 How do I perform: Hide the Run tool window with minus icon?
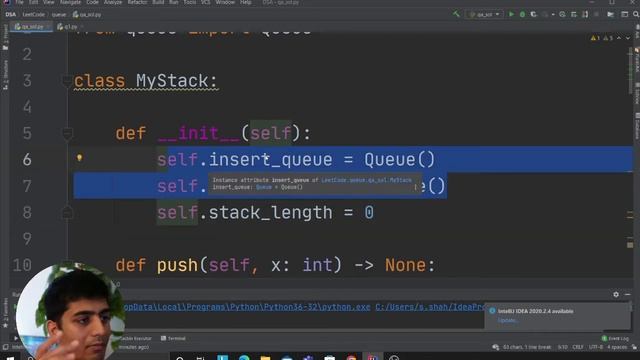click(627, 294)
